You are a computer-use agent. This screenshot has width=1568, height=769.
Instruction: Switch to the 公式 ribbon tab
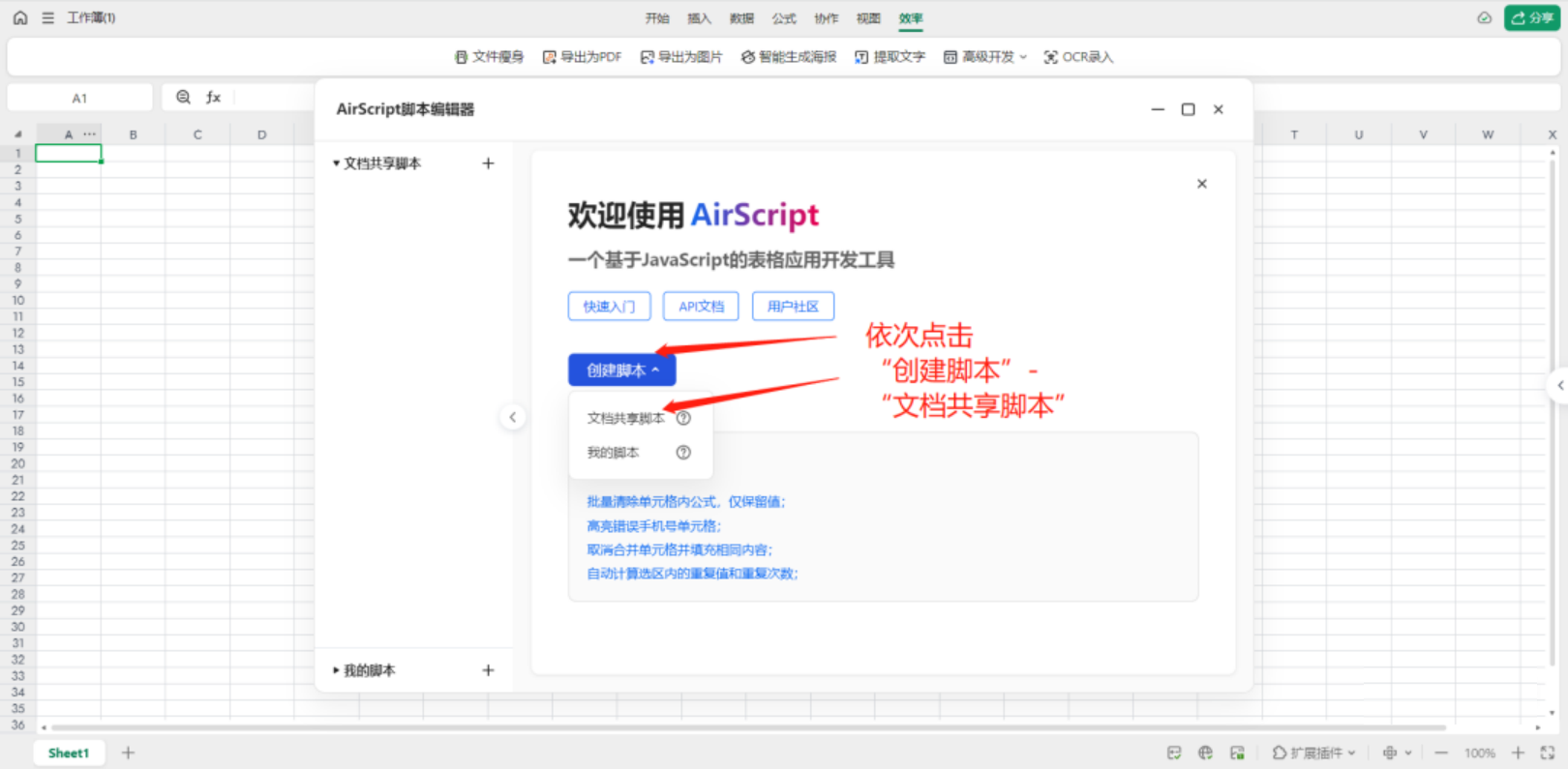[x=783, y=18]
